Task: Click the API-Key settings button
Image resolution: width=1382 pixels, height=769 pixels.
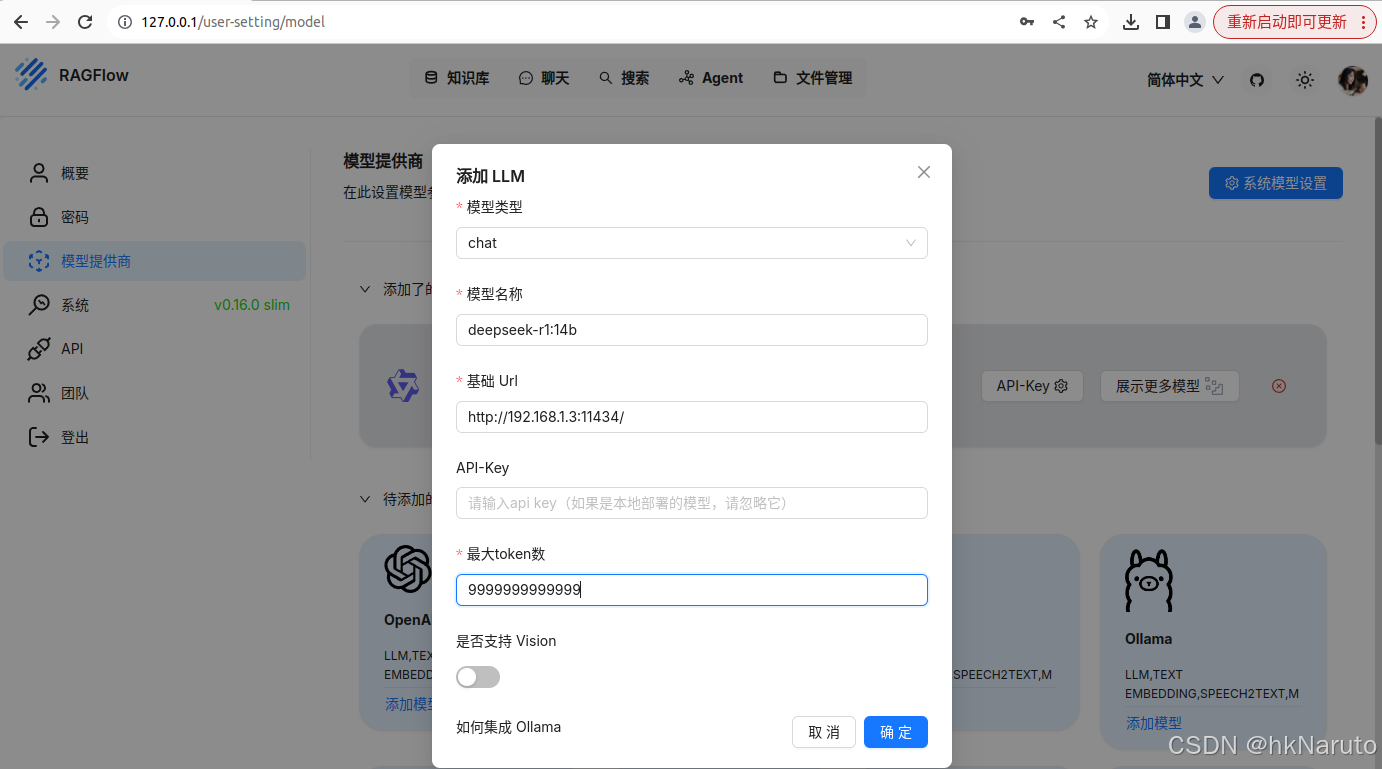Action: (1032, 386)
